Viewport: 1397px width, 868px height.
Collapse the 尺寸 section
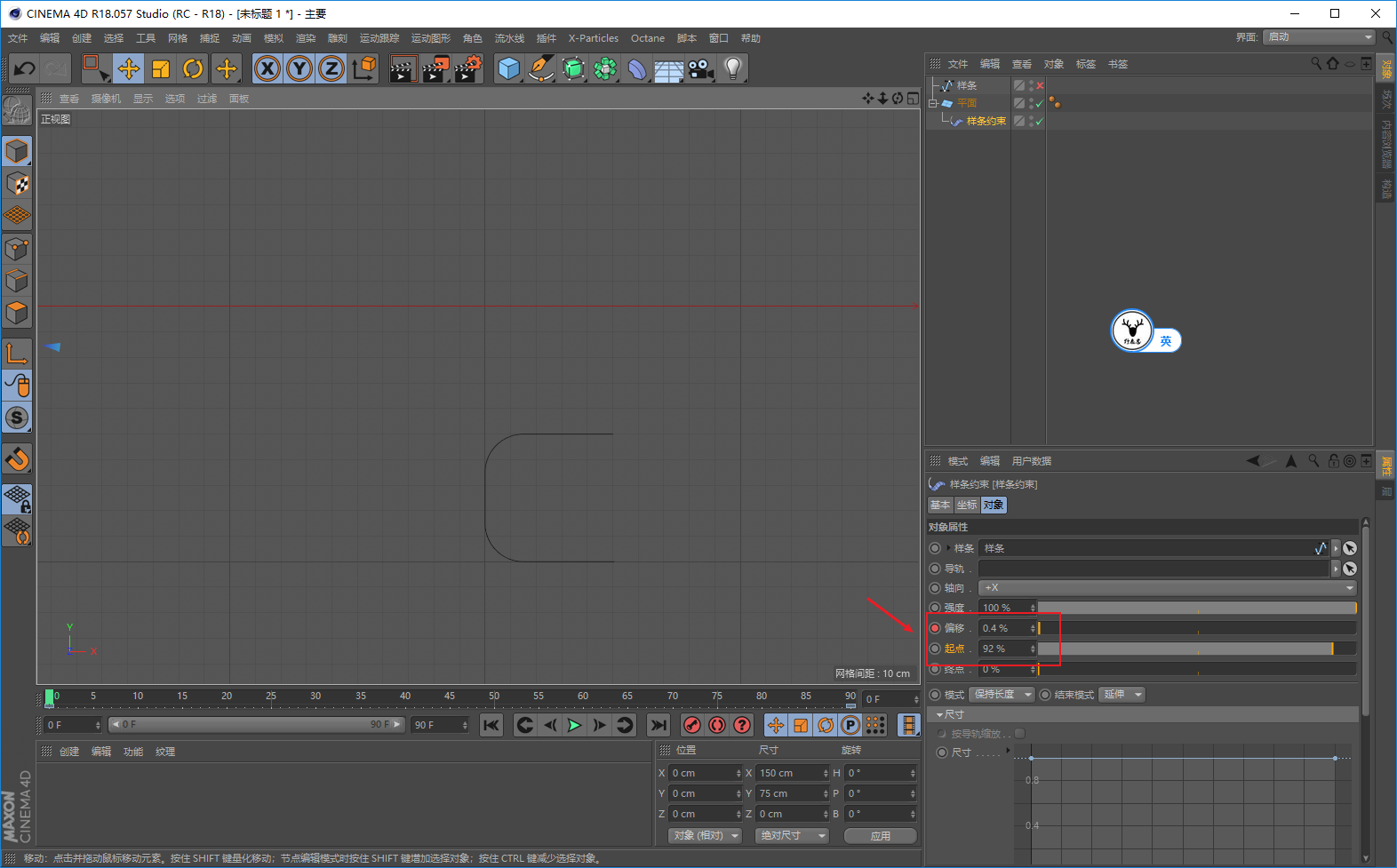(940, 714)
